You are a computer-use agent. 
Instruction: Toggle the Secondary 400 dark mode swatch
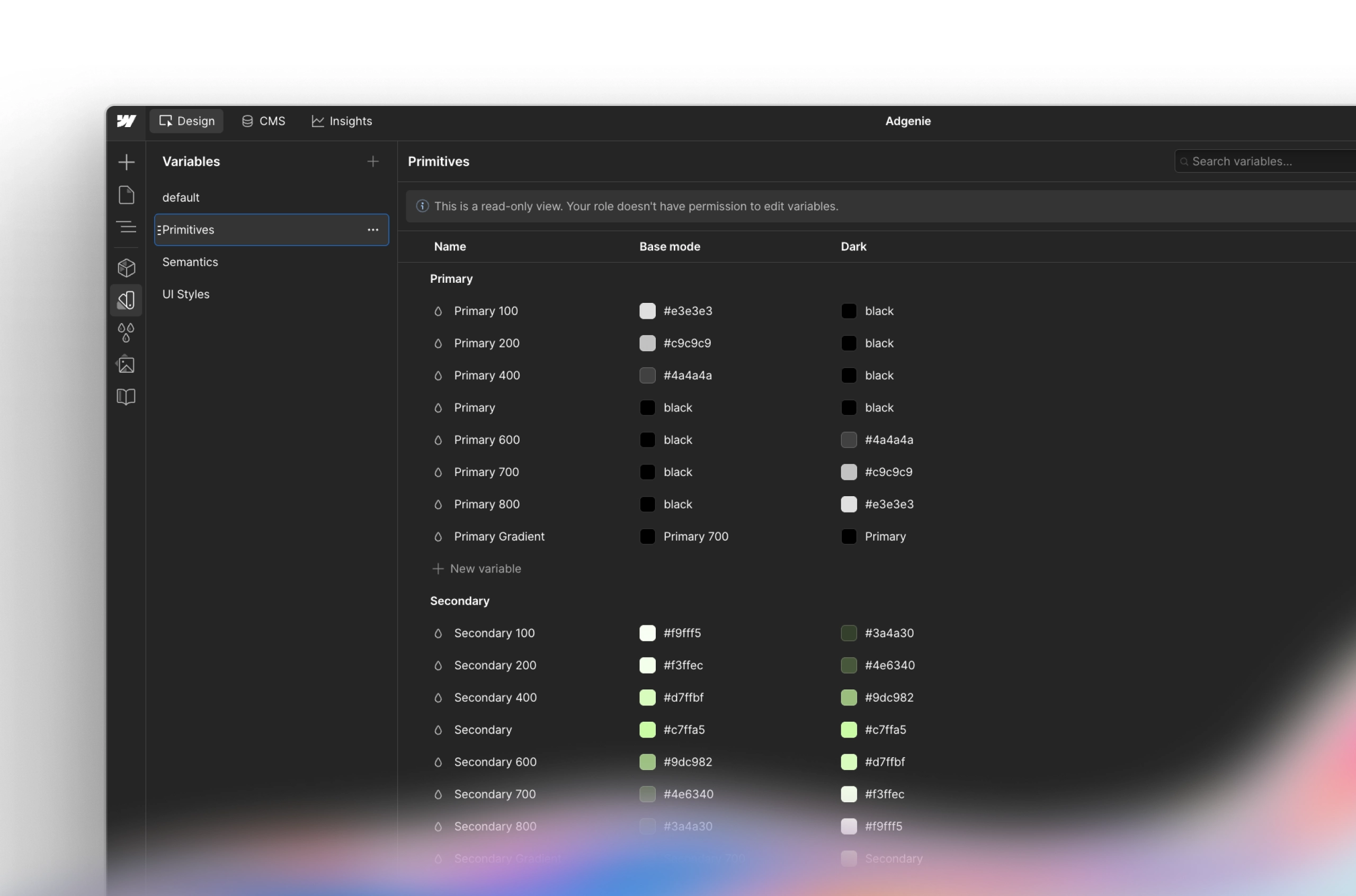849,697
